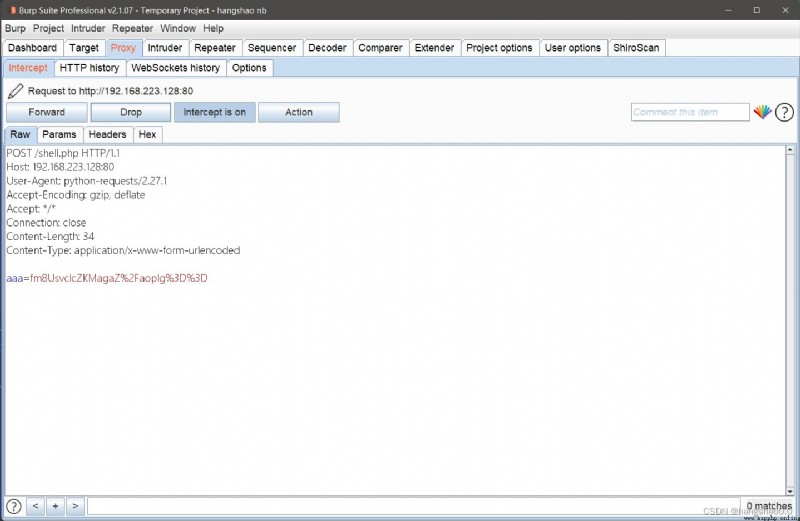Image resolution: width=800 pixels, height=521 pixels.
Task: Click the Comment this item field
Action: click(690, 112)
